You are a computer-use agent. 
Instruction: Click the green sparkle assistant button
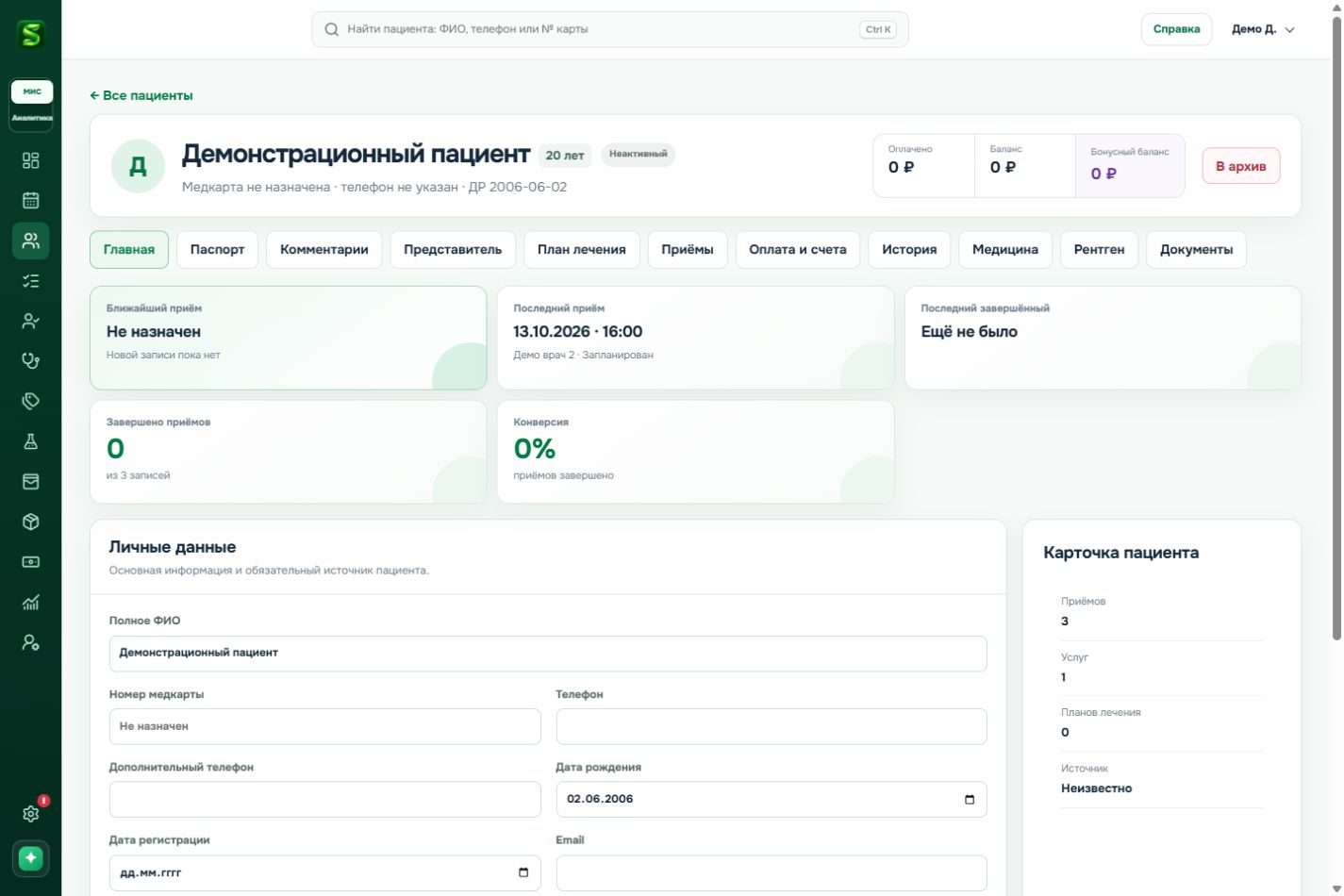[x=30, y=857]
